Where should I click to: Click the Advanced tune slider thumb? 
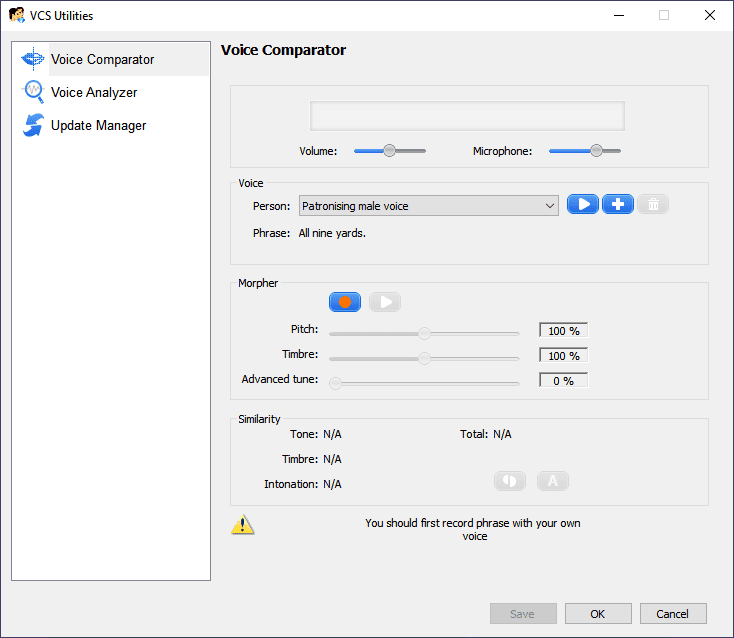coord(336,382)
